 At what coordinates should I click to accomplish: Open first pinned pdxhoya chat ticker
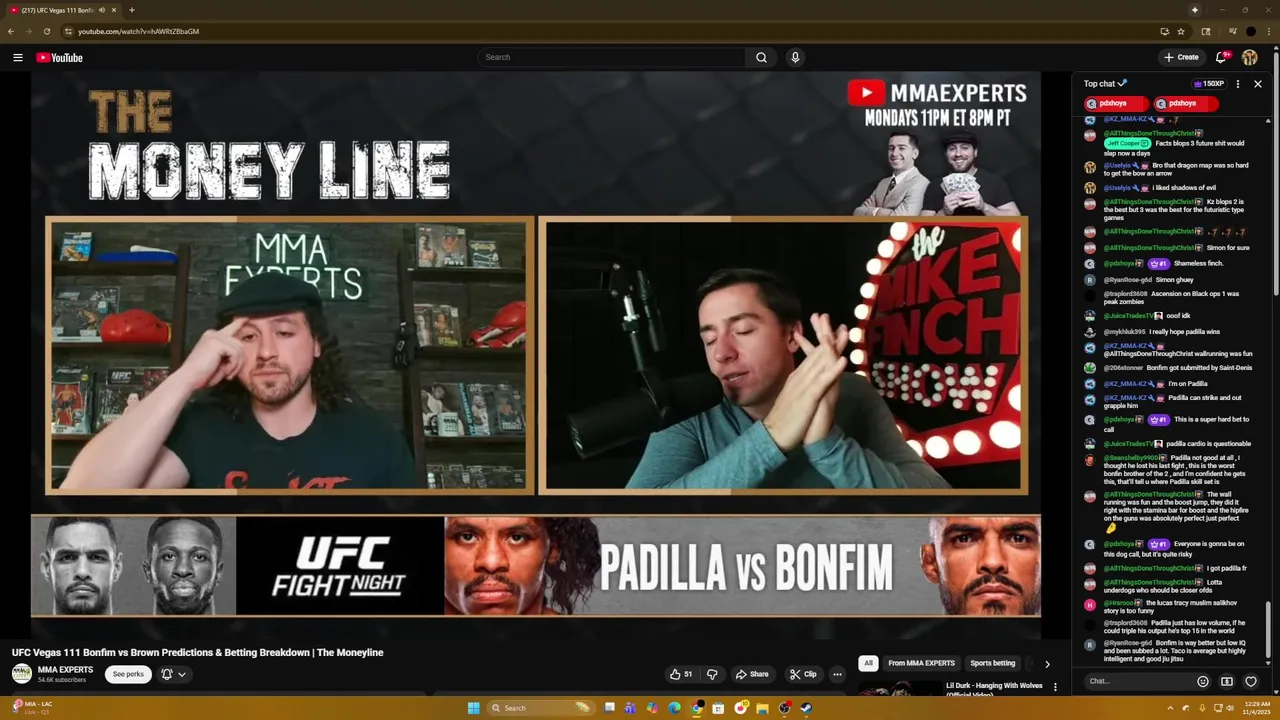[1117, 103]
